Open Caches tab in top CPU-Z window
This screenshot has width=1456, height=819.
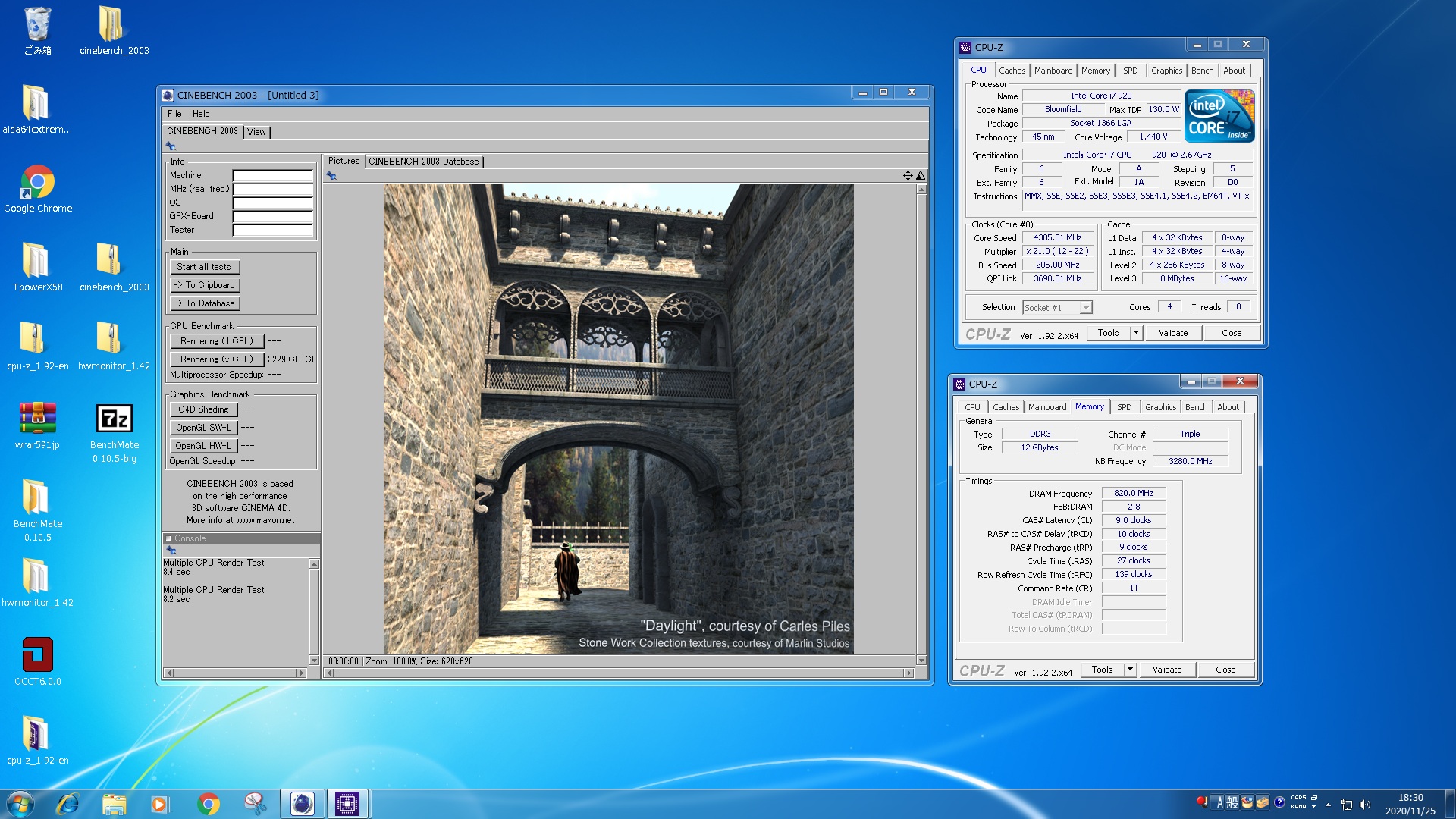[1012, 71]
